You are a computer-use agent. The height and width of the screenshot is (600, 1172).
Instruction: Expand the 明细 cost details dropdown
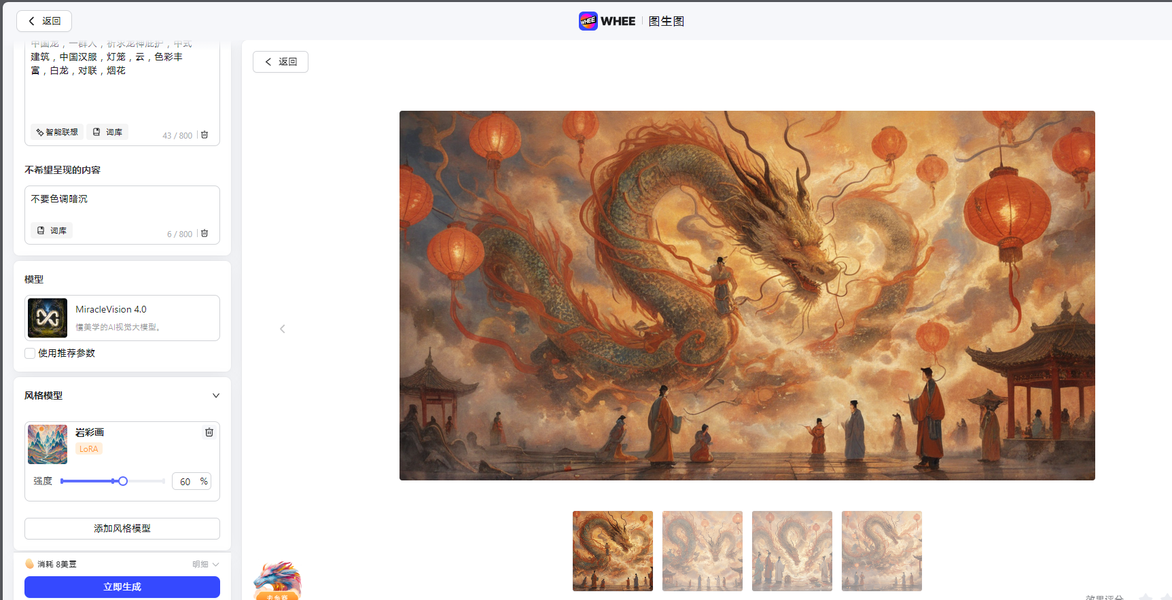click(206, 564)
